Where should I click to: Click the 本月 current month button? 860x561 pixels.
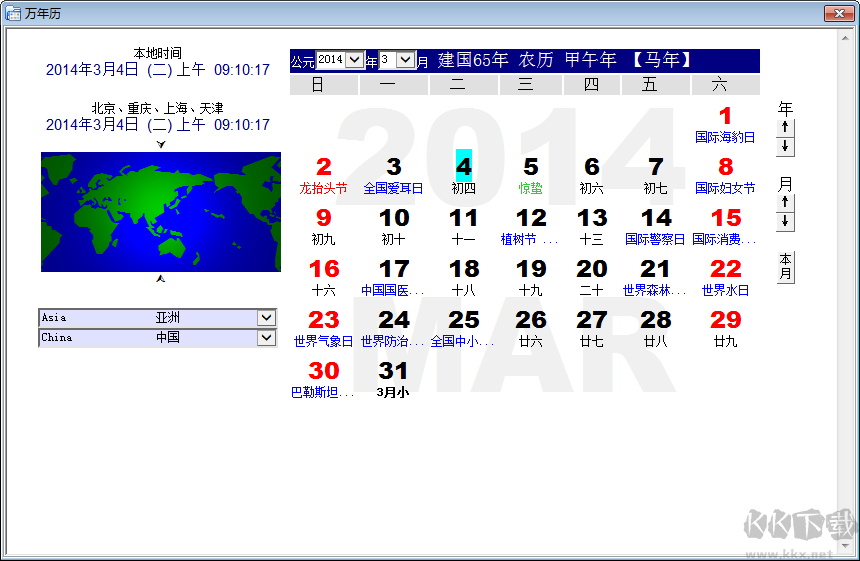[785, 267]
